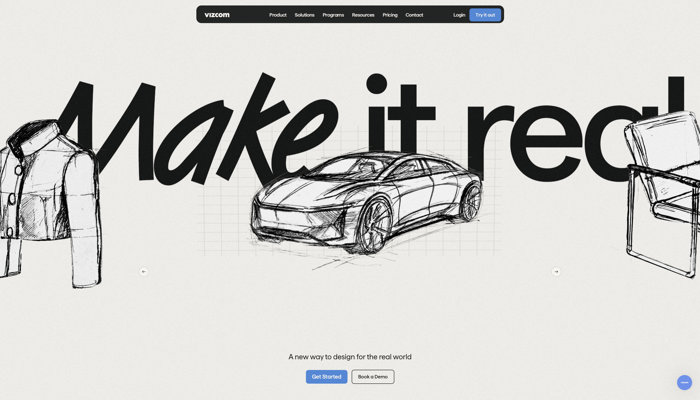Click the Login link
The height and width of the screenshot is (400, 700).
459,15
